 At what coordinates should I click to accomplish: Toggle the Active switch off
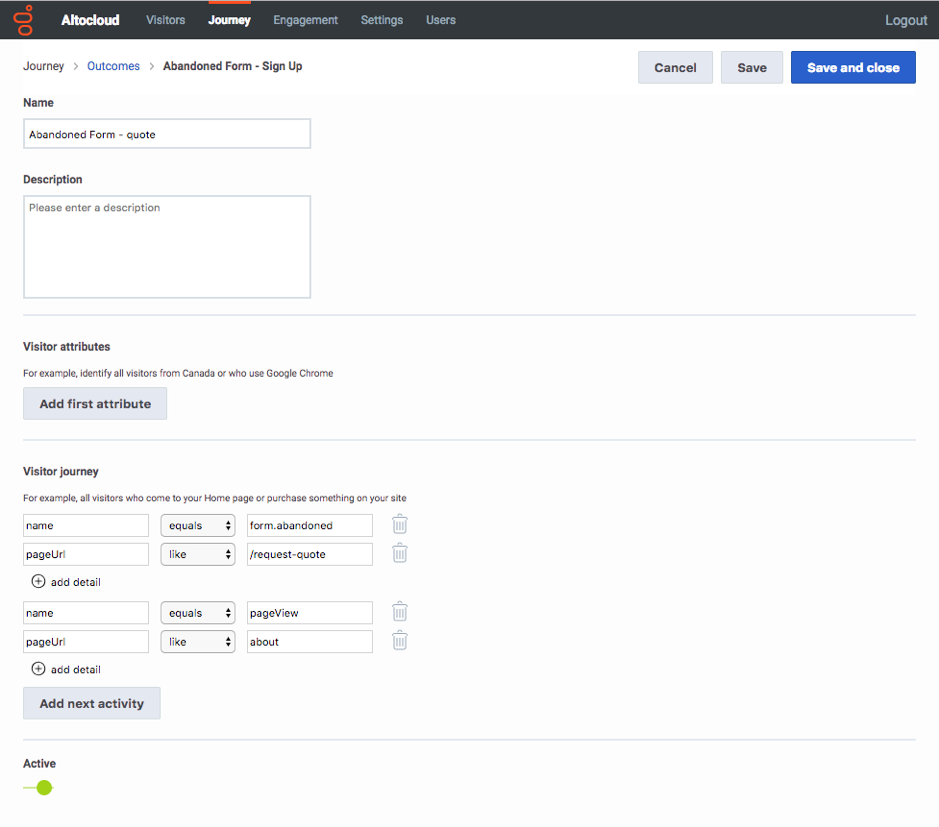(39, 787)
